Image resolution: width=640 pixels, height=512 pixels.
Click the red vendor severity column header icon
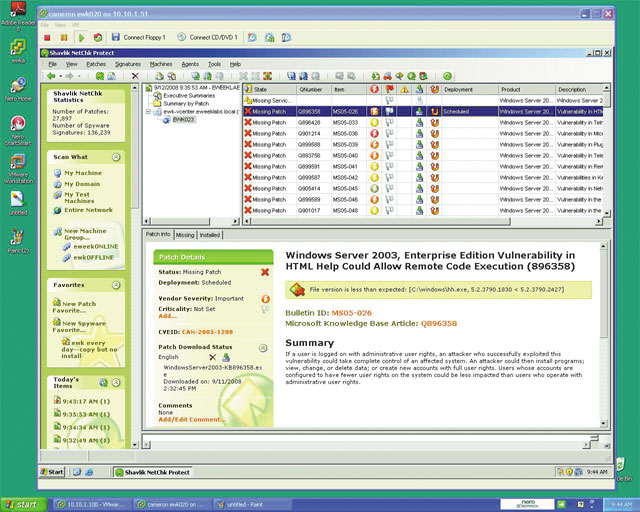pos(374,89)
